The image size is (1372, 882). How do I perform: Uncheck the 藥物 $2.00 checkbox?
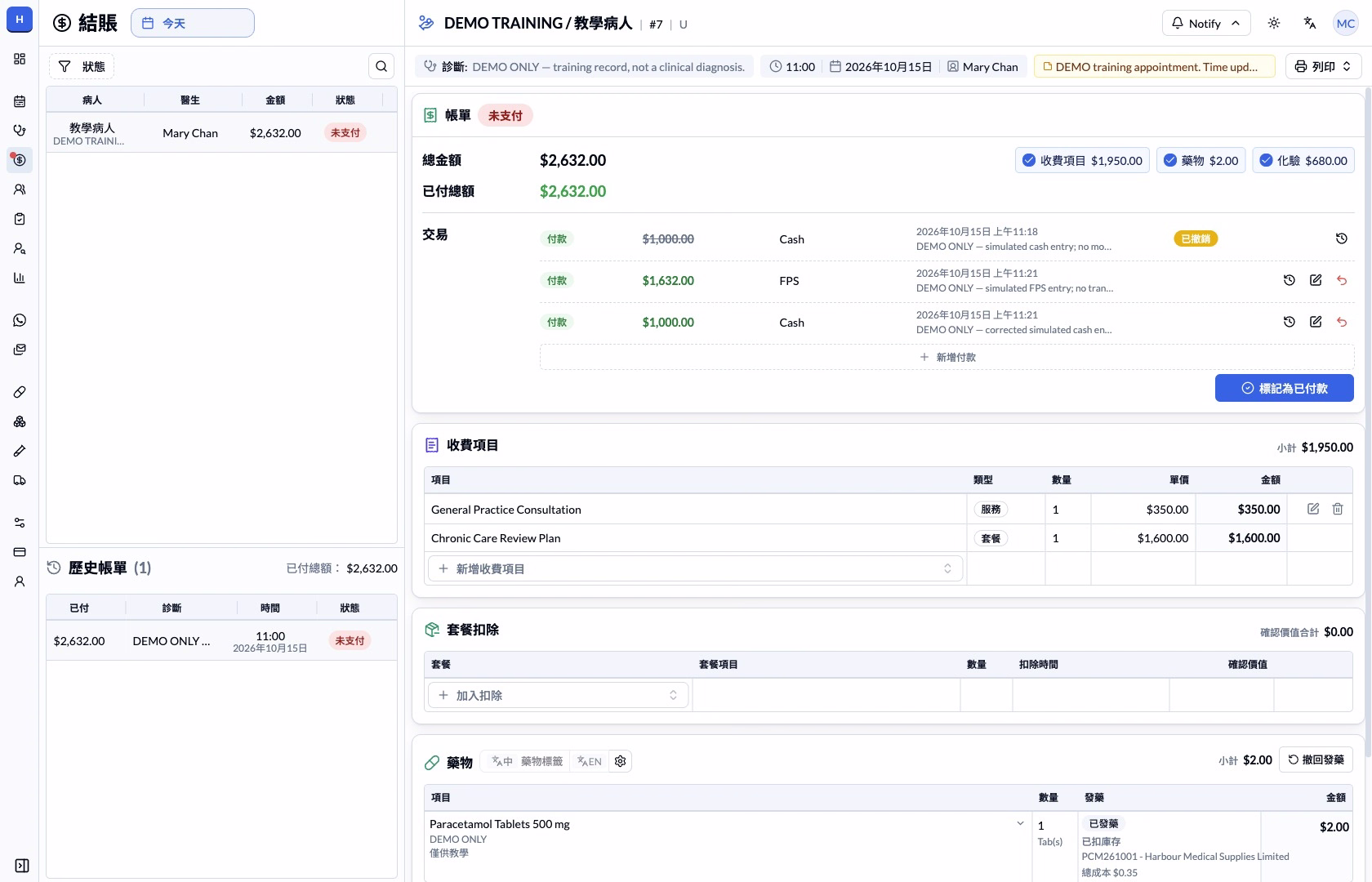coord(1170,160)
